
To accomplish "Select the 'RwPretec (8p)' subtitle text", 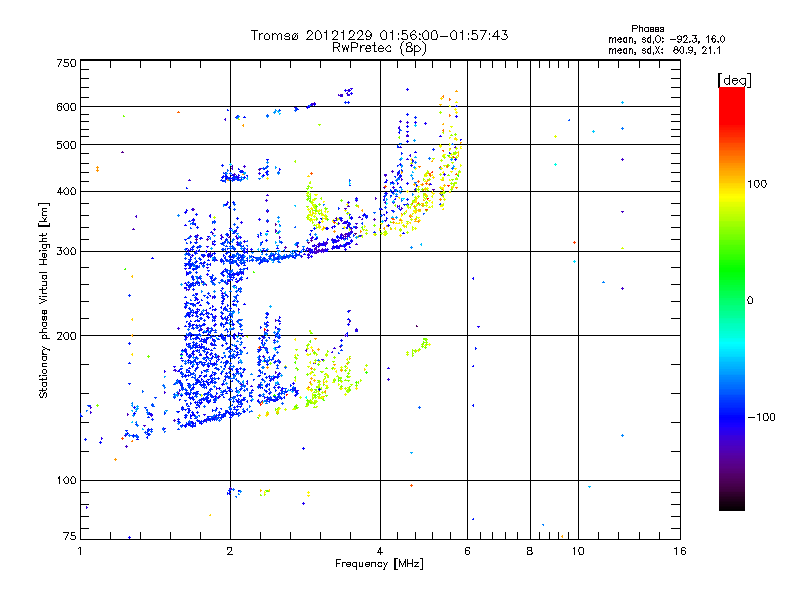I will point(379,48).
